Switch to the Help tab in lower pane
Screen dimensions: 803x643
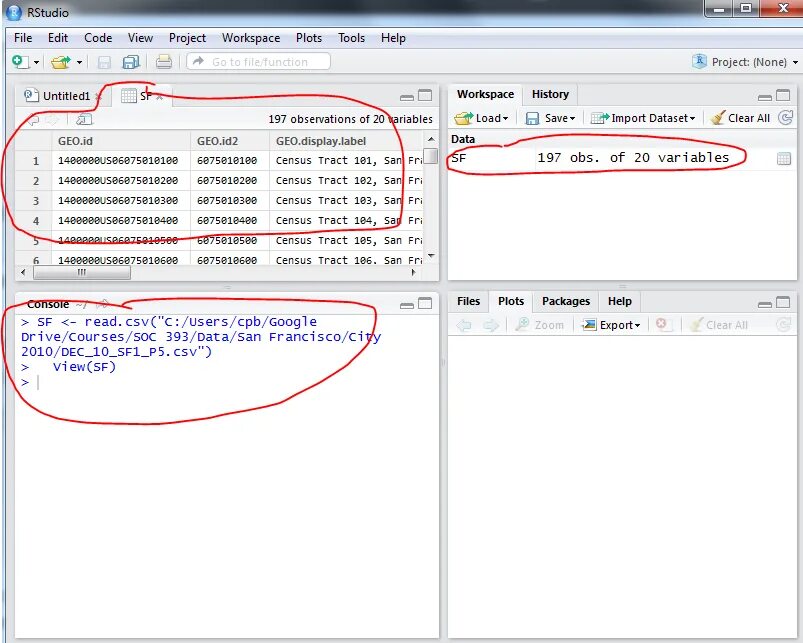(x=620, y=301)
